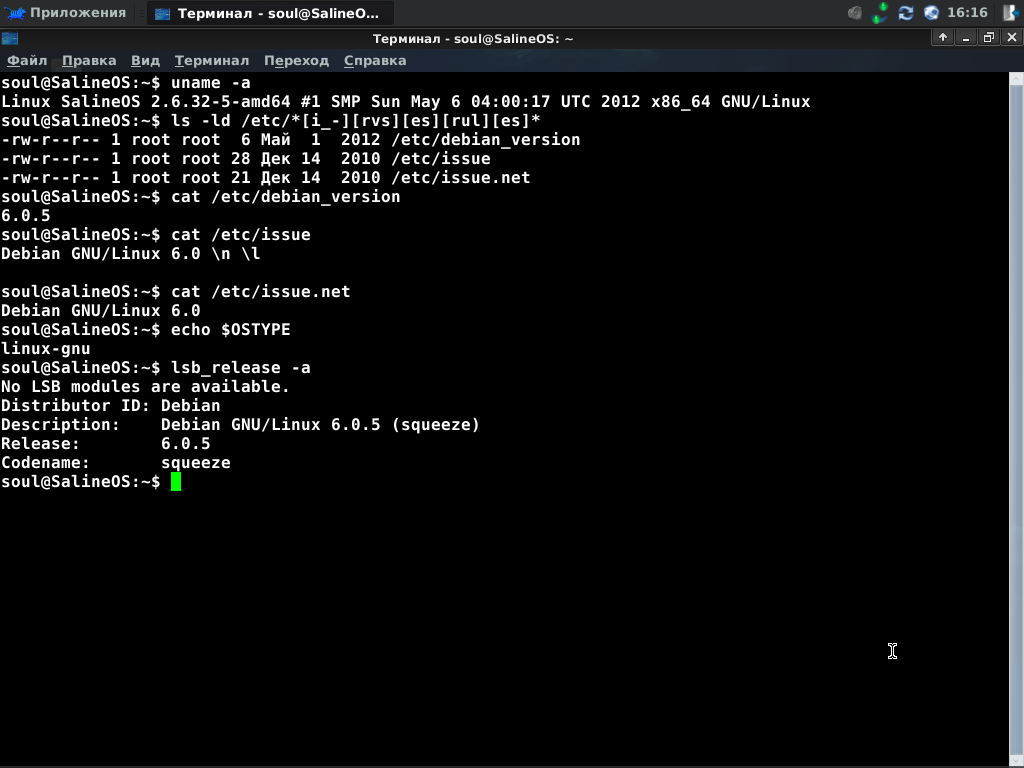Open the terminal window menu icon

tap(10, 39)
